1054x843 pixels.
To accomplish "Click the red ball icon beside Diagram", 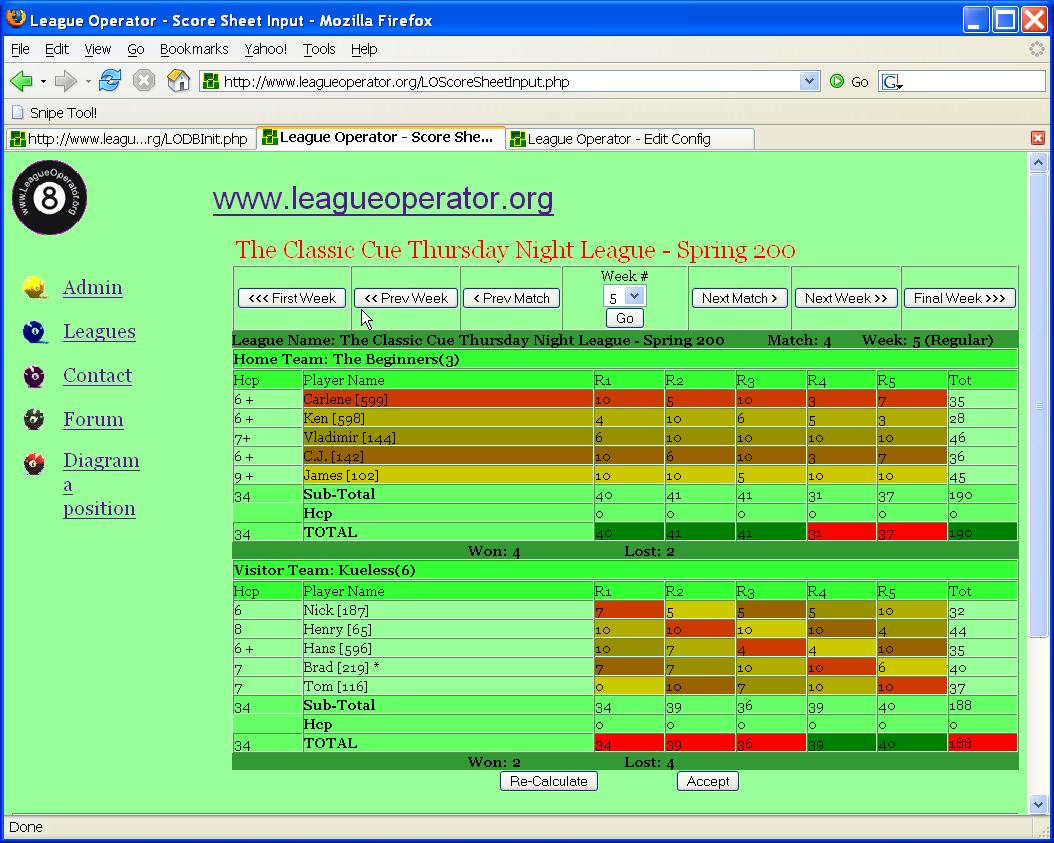I will click(x=35, y=464).
